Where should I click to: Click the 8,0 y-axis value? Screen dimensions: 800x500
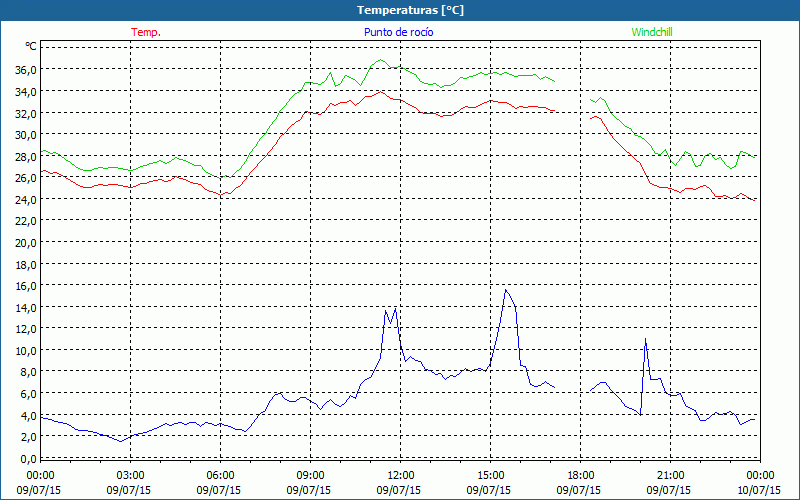28,372
